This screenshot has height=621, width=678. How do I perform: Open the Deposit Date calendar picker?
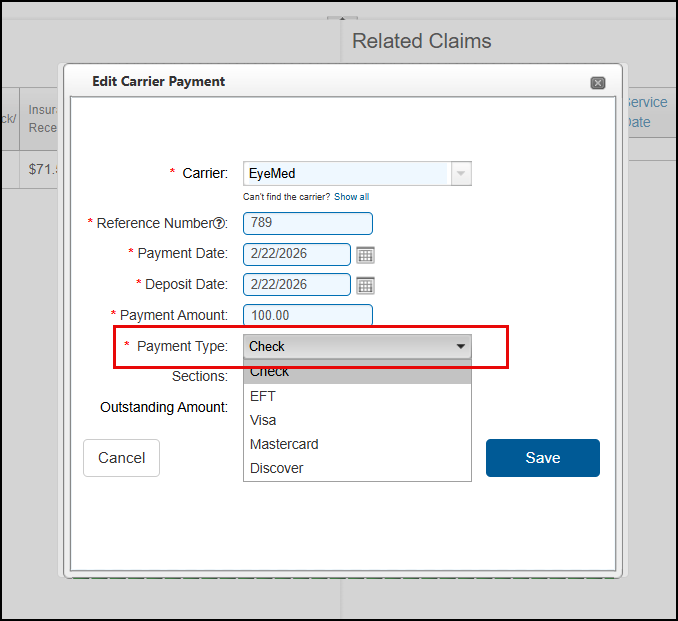[x=365, y=285]
